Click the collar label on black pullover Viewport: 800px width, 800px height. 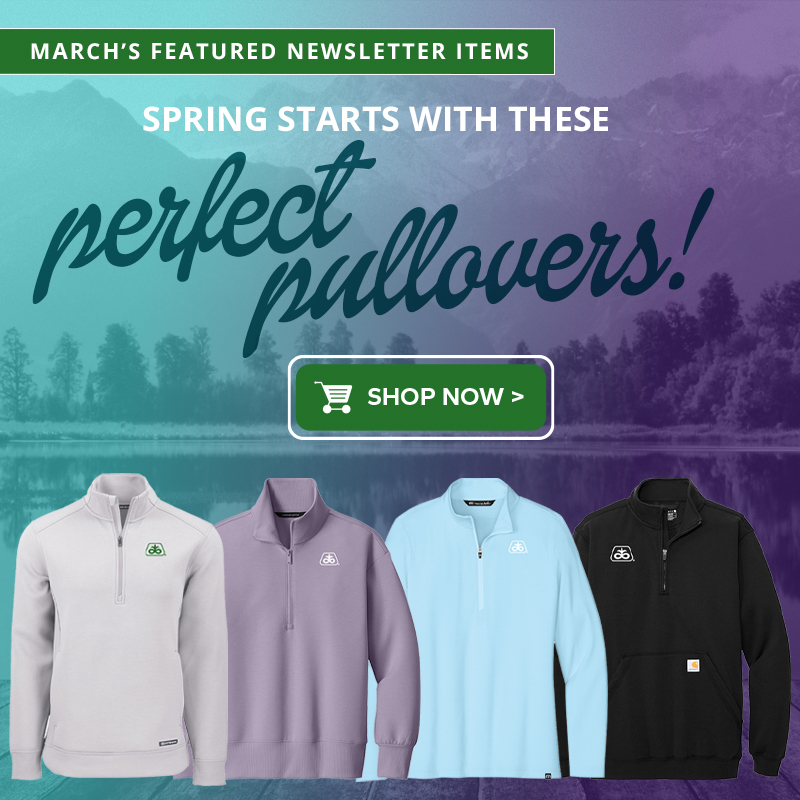[671, 515]
